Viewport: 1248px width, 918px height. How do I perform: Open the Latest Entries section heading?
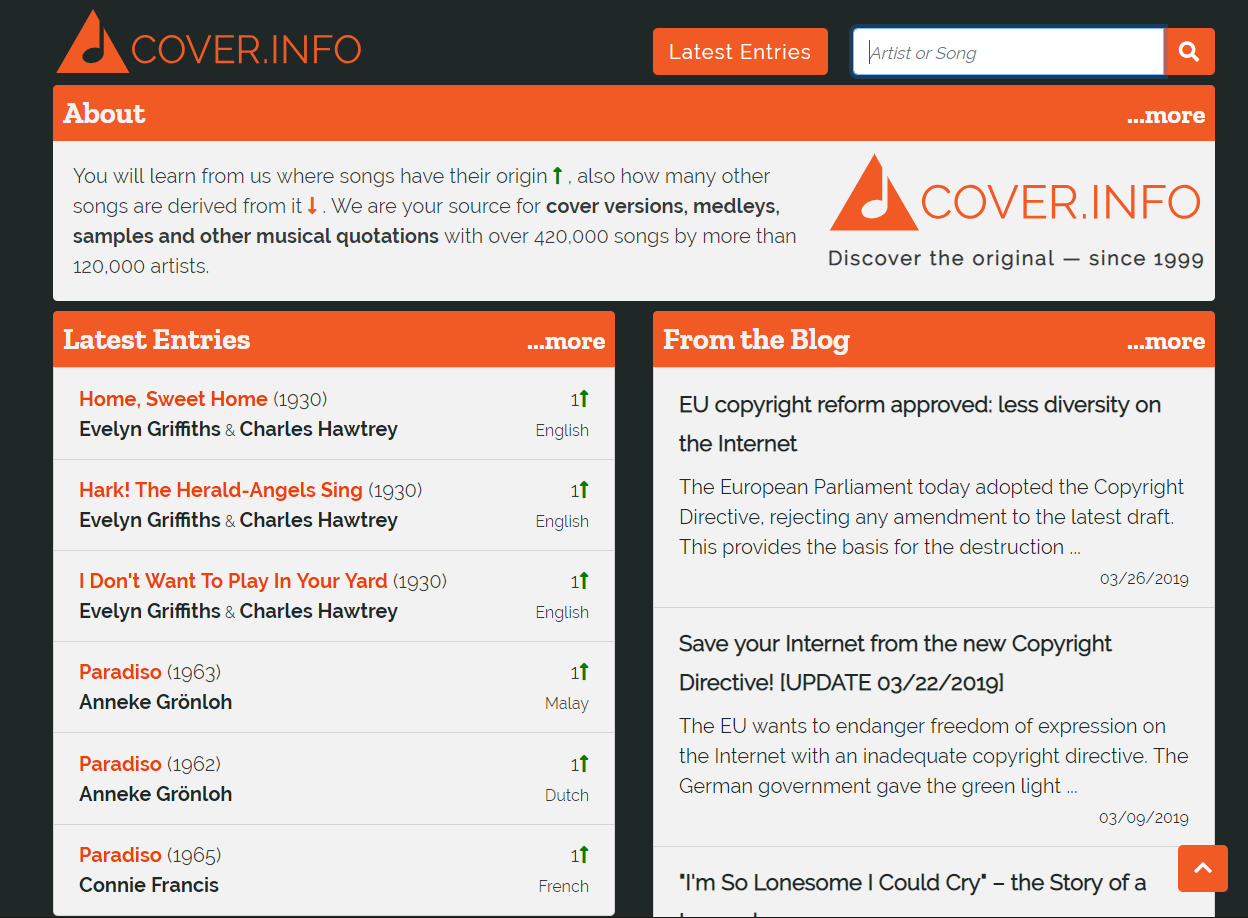click(157, 340)
